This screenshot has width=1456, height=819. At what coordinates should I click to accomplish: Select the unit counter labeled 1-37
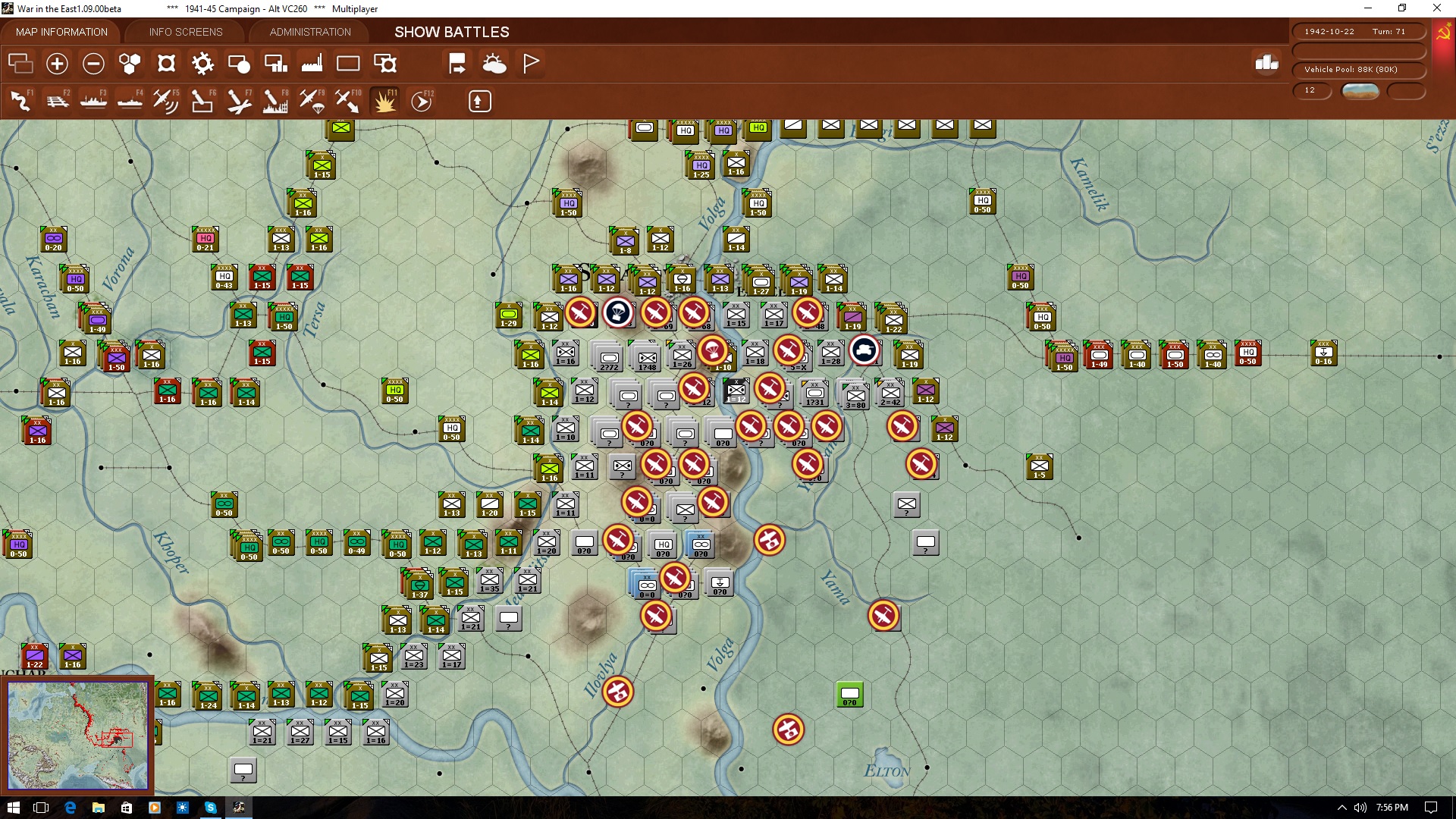coord(419,584)
